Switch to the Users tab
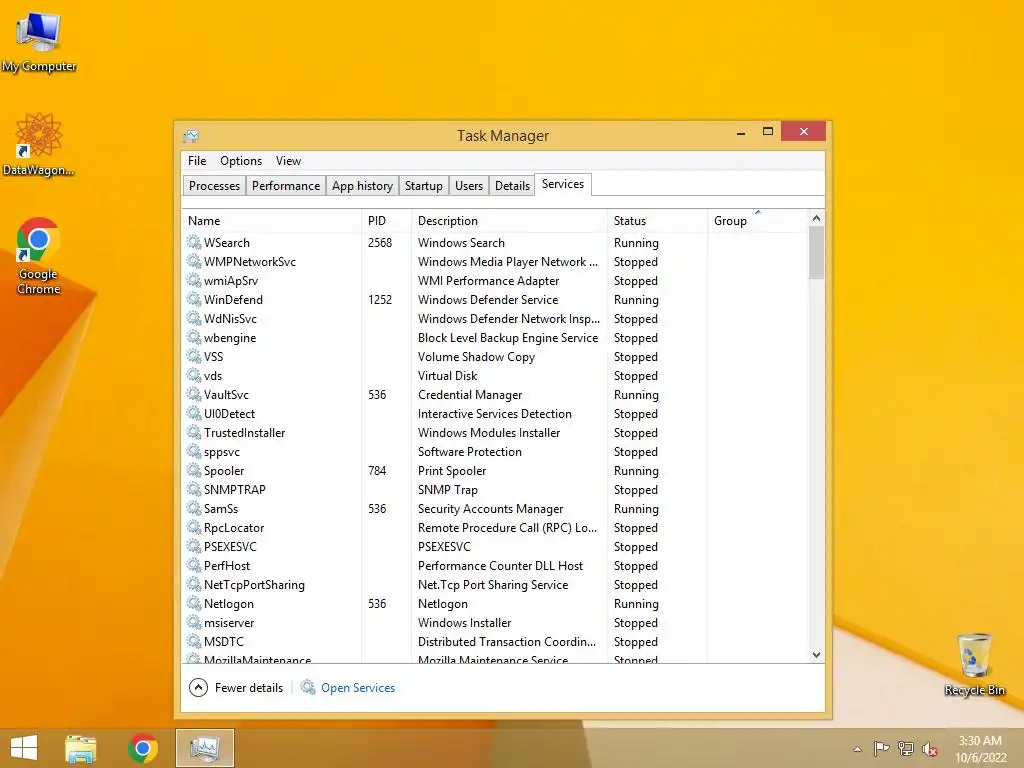 (x=469, y=185)
